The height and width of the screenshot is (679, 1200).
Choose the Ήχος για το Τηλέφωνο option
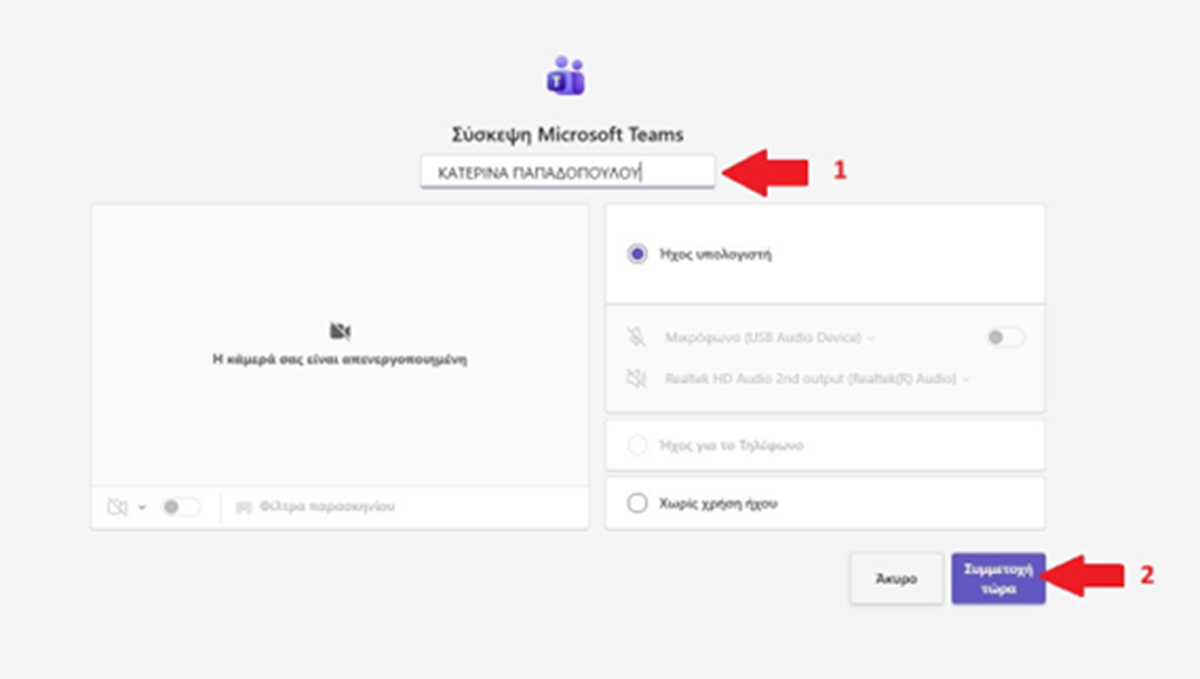[x=637, y=445]
